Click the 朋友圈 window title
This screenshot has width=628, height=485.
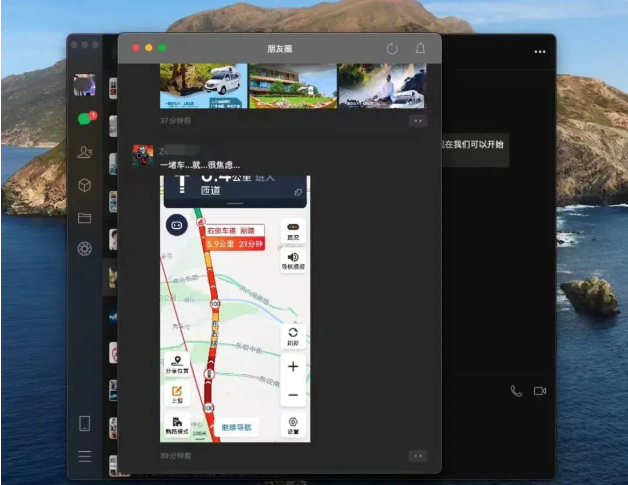click(x=280, y=49)
